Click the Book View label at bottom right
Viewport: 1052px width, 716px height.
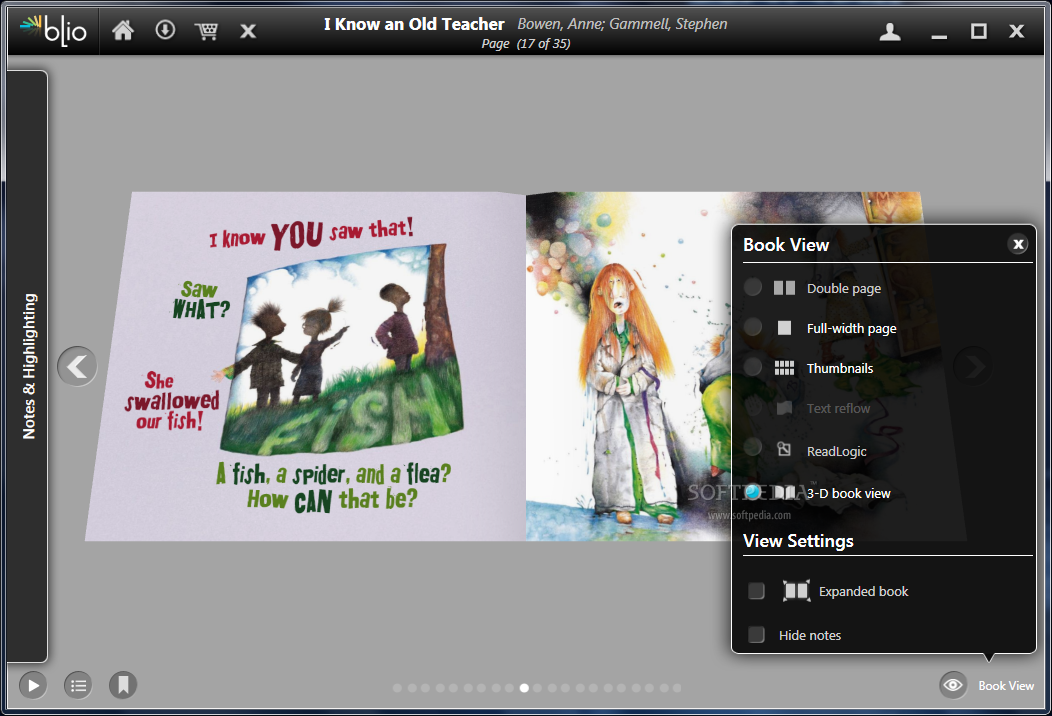pyautogui.click(x=1006, y=686)
